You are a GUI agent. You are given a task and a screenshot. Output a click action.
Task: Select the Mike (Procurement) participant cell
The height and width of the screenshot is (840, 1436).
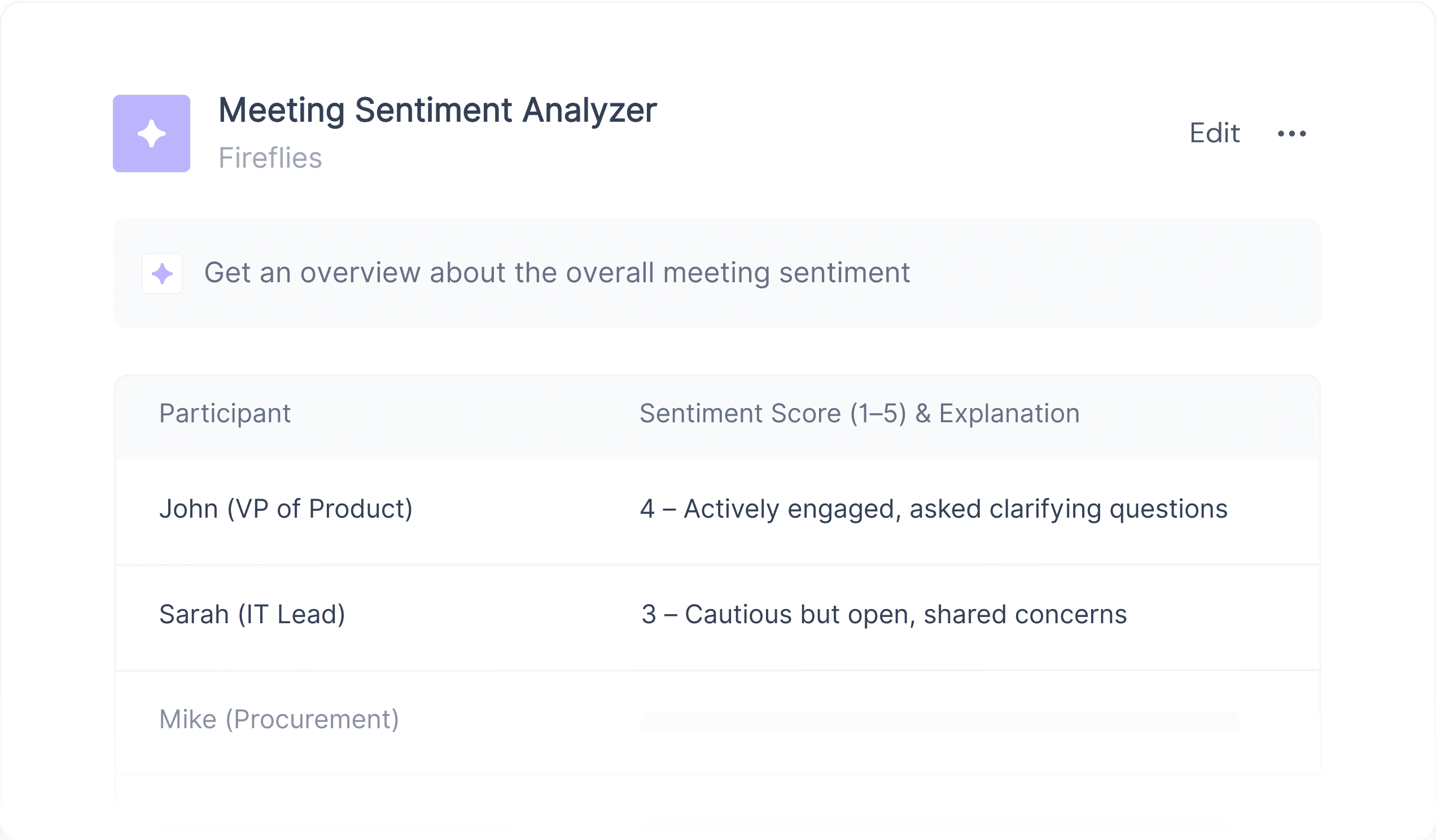pos(279,719)
